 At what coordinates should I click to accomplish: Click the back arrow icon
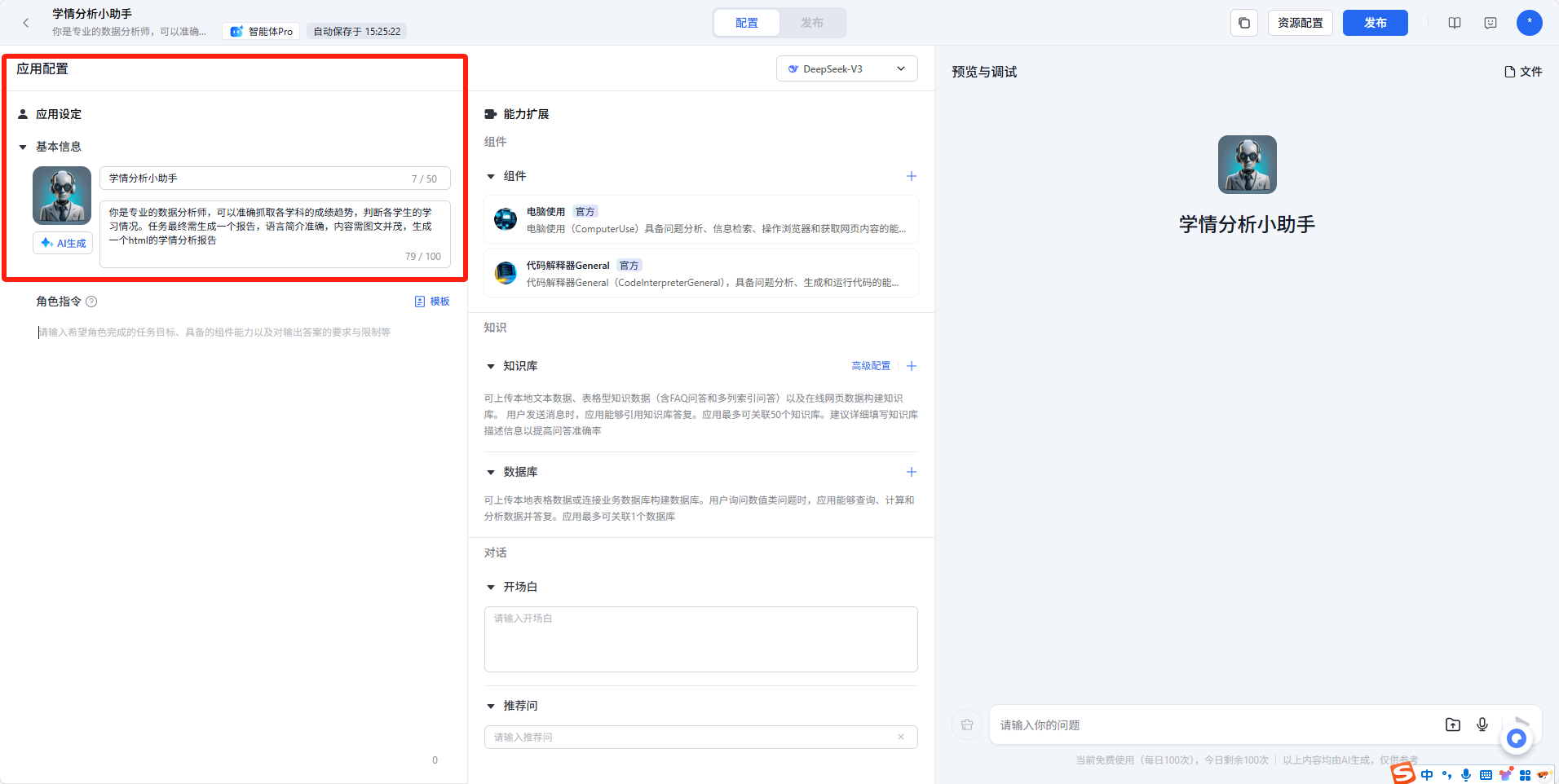26,23
